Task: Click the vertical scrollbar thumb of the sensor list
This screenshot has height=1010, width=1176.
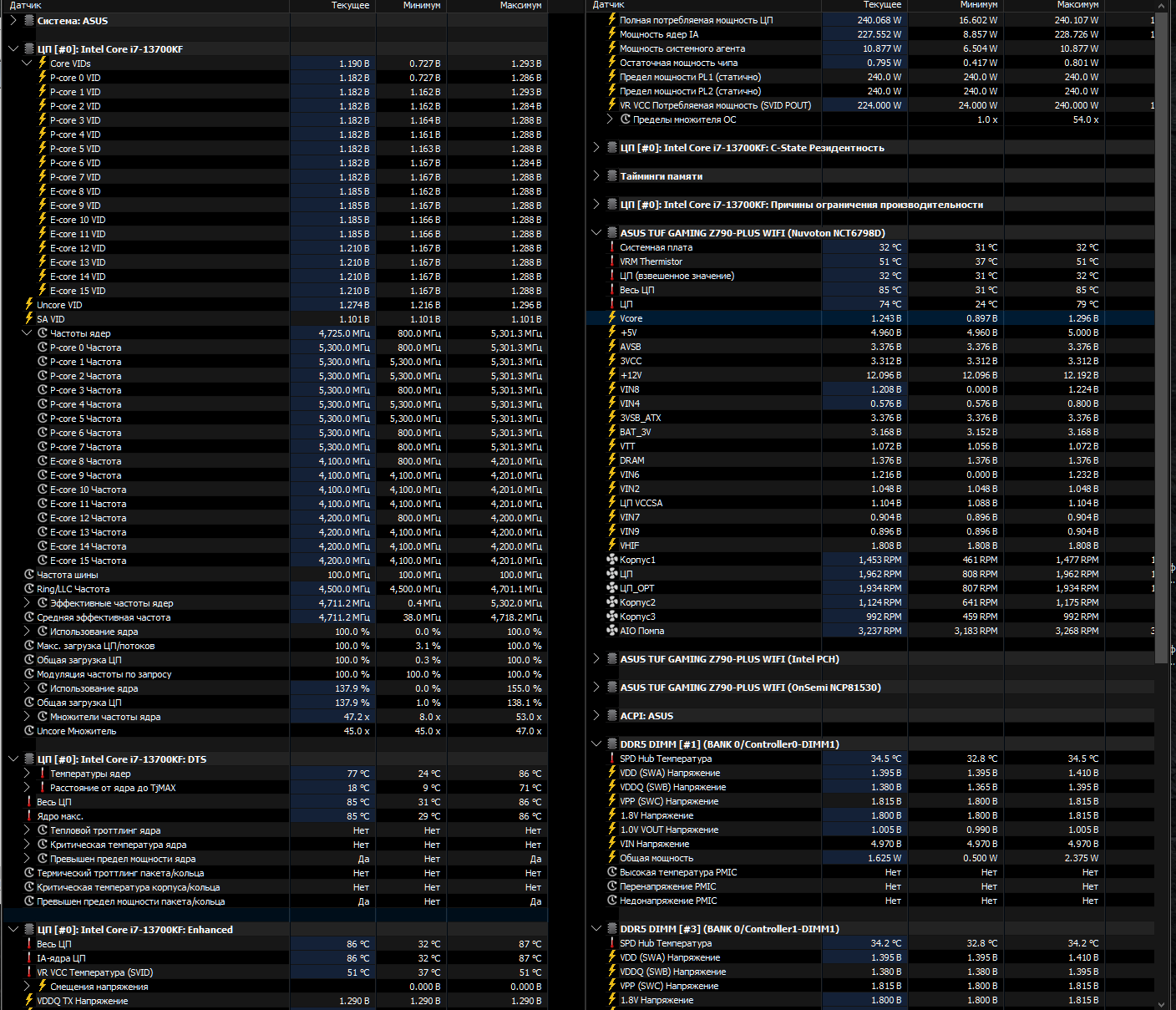Action: [1163, 338]
